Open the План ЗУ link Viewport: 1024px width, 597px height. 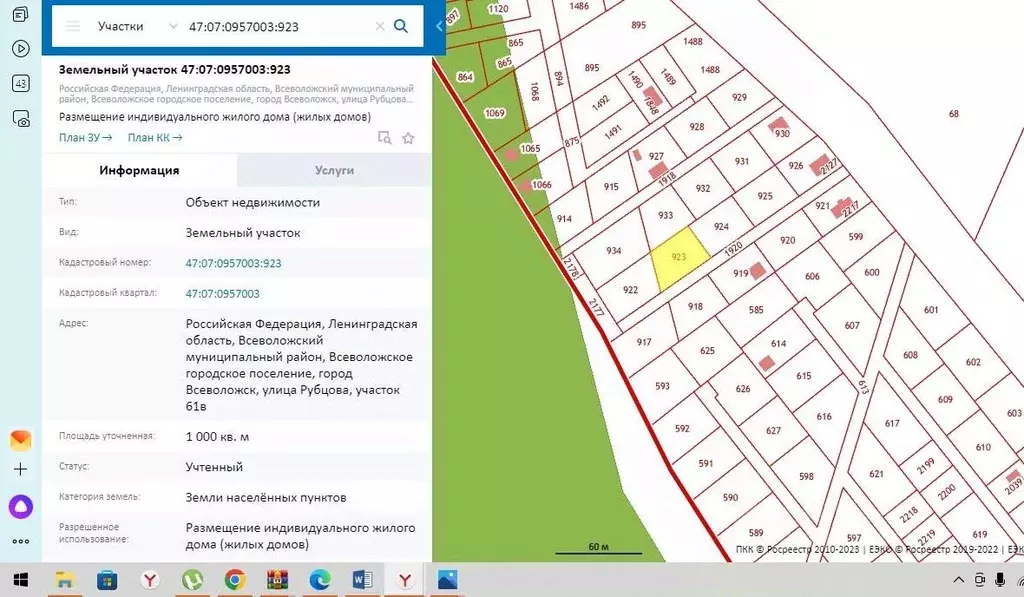click(85, 138)
